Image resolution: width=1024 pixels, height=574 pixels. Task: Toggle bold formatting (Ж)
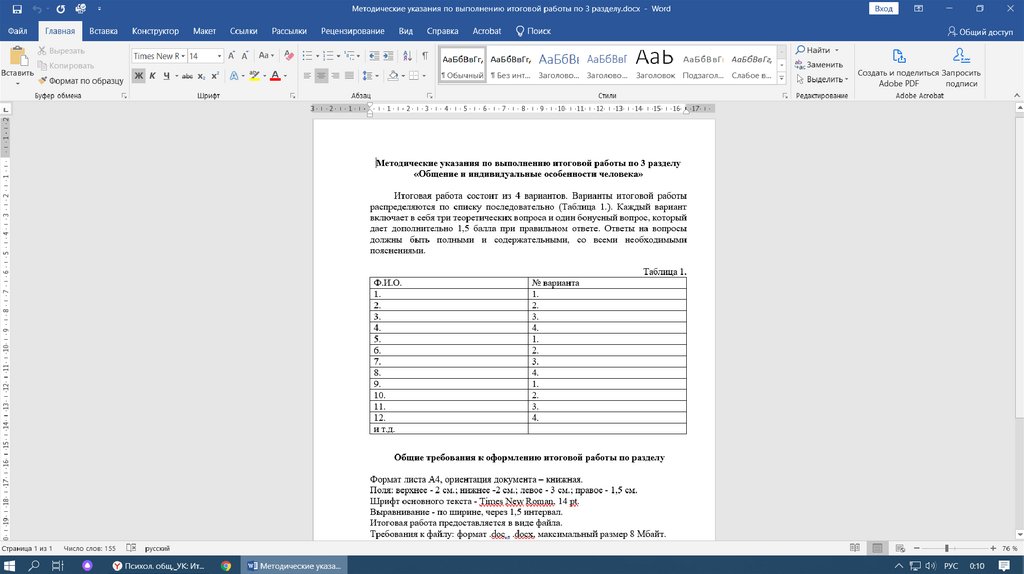point(139,76)
